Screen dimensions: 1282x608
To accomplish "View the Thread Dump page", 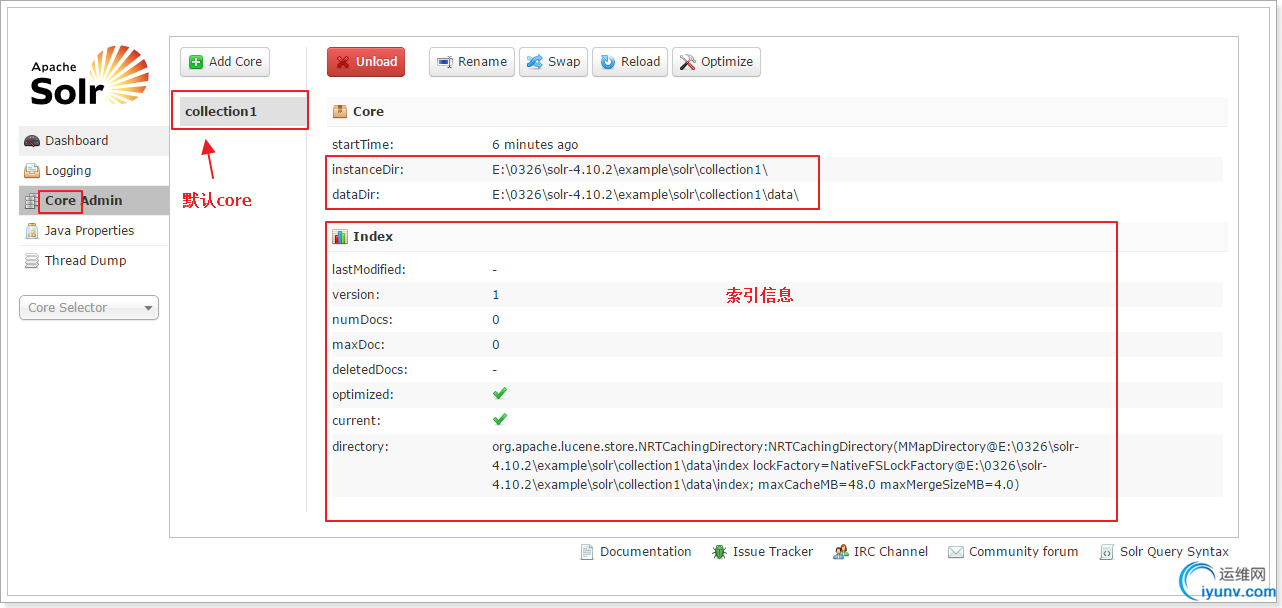I will (94, 261).
